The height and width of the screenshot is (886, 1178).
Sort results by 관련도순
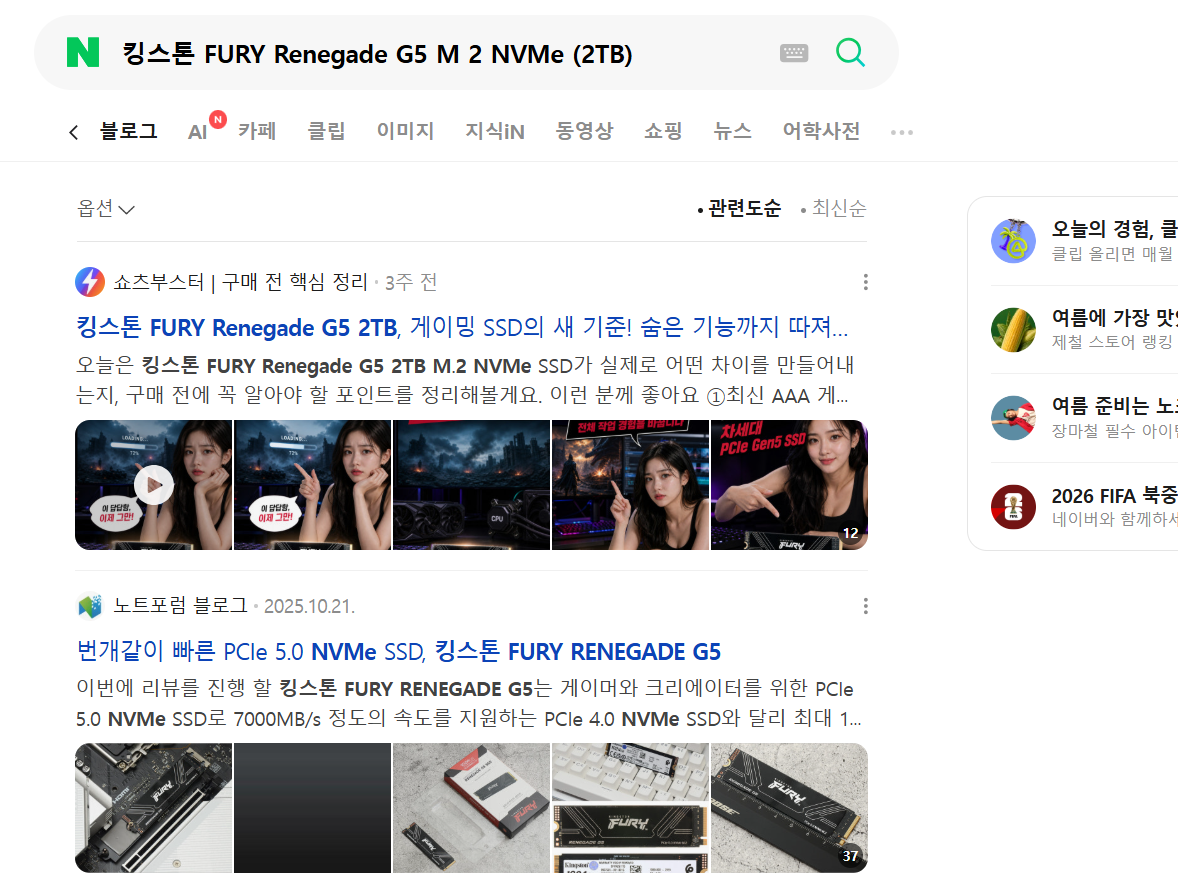pyautogui.click(x=739, y=208)
